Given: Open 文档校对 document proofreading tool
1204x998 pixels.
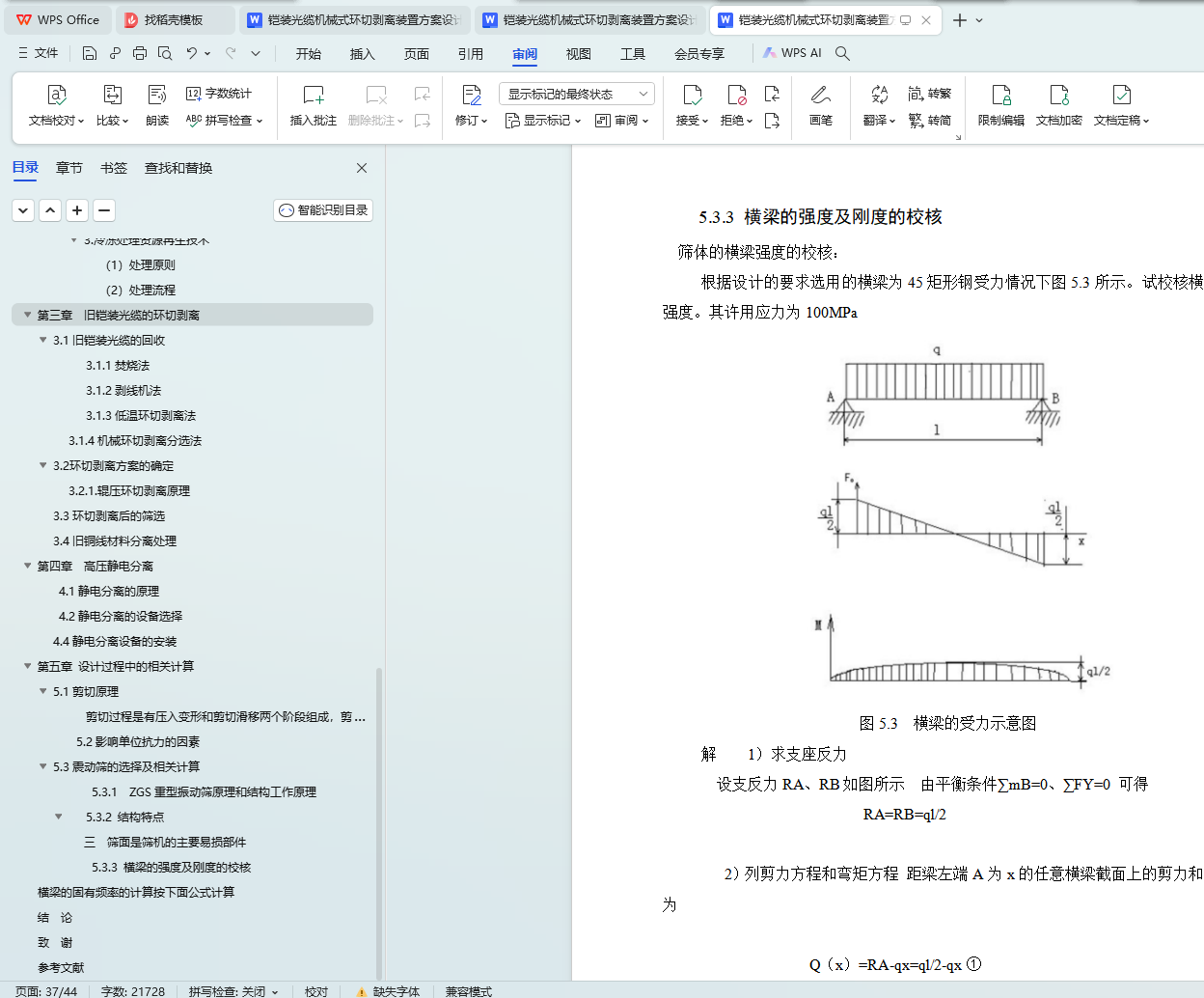Looking at the screenshot, I should tap(57, 106).
